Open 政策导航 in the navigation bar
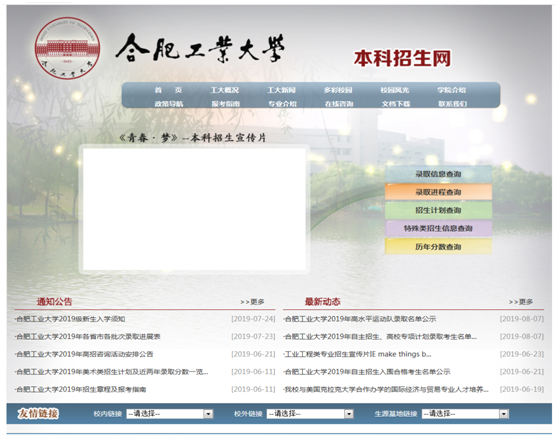558x438 pixels. click(x=169, y=104)
